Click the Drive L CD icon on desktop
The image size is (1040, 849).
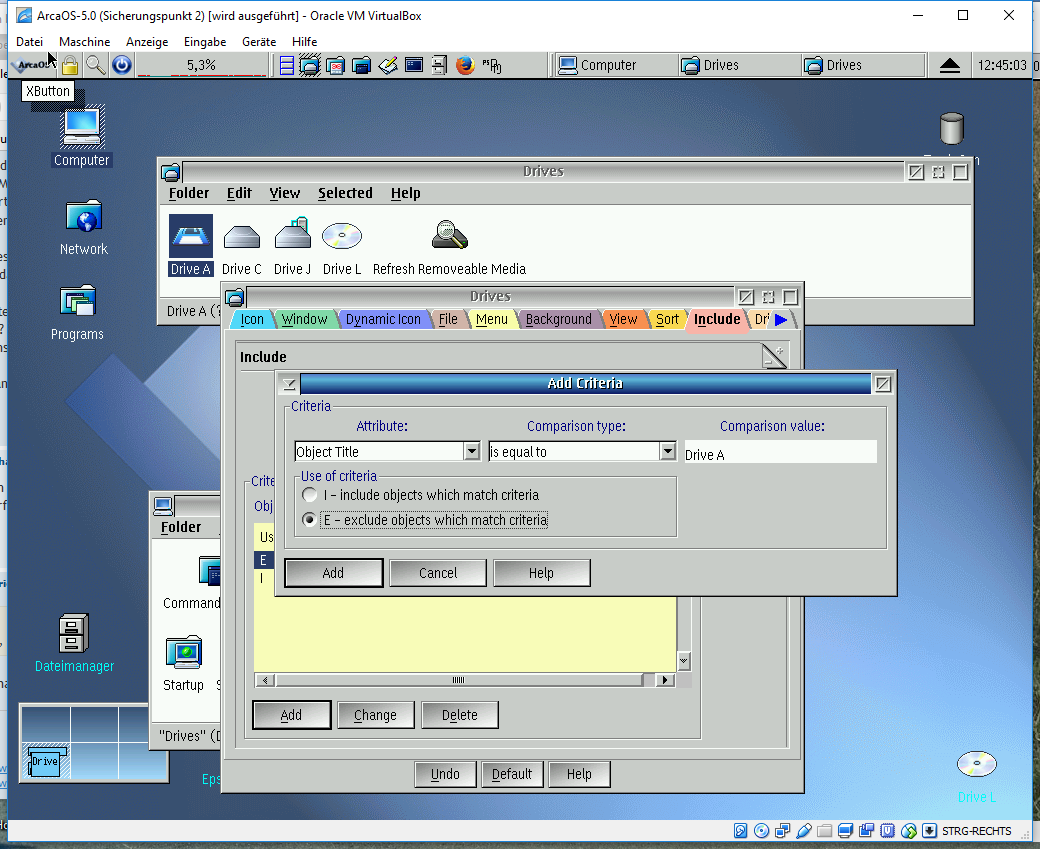click(976, 764)
